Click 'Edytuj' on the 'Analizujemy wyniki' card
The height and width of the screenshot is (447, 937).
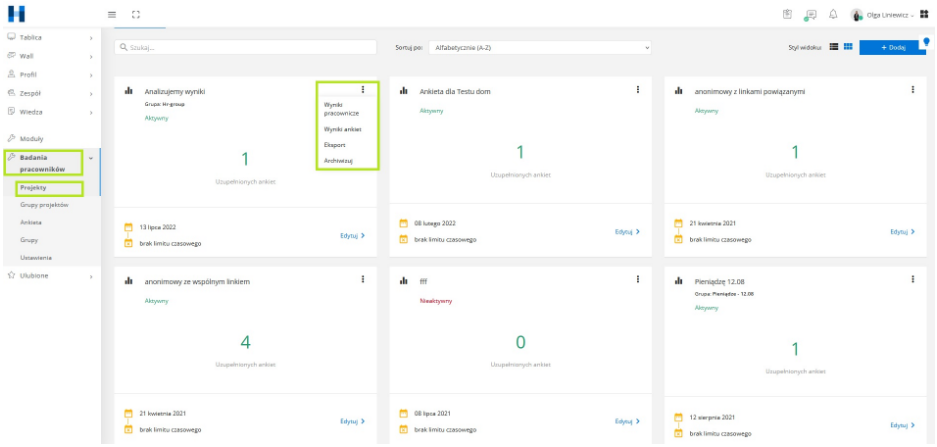pyautogui.click(x=352, y=236)
